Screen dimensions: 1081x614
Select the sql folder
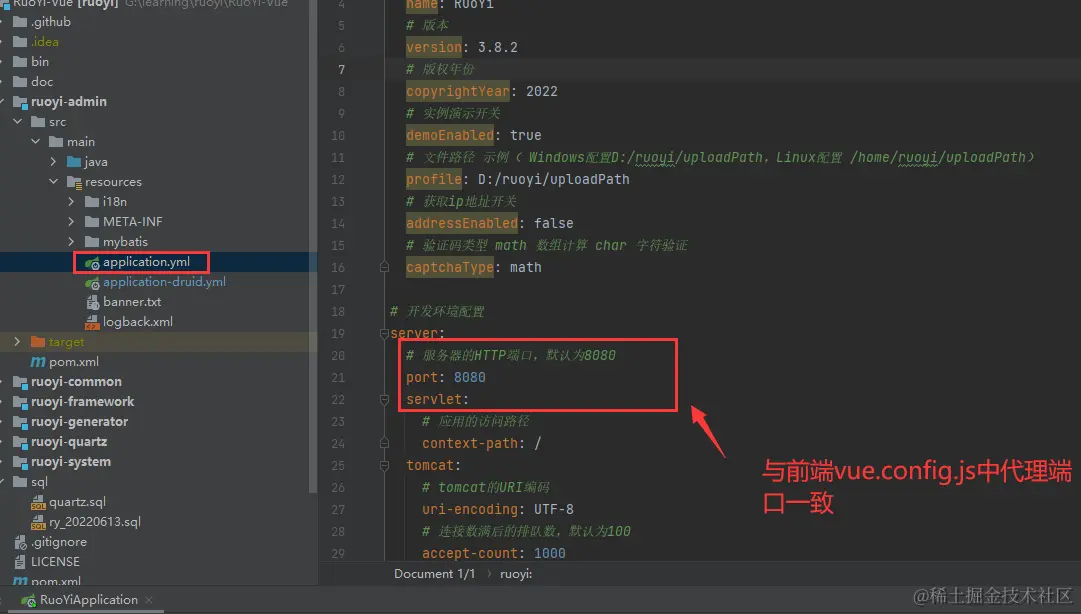[39, 482]
